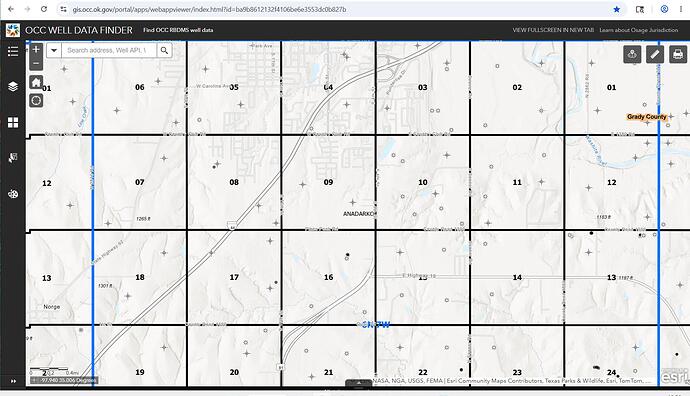The width and height of the screenshot is (690, 396).
Task: Open the Layer List in the sidebar
Action: click(x=13, y=87)
